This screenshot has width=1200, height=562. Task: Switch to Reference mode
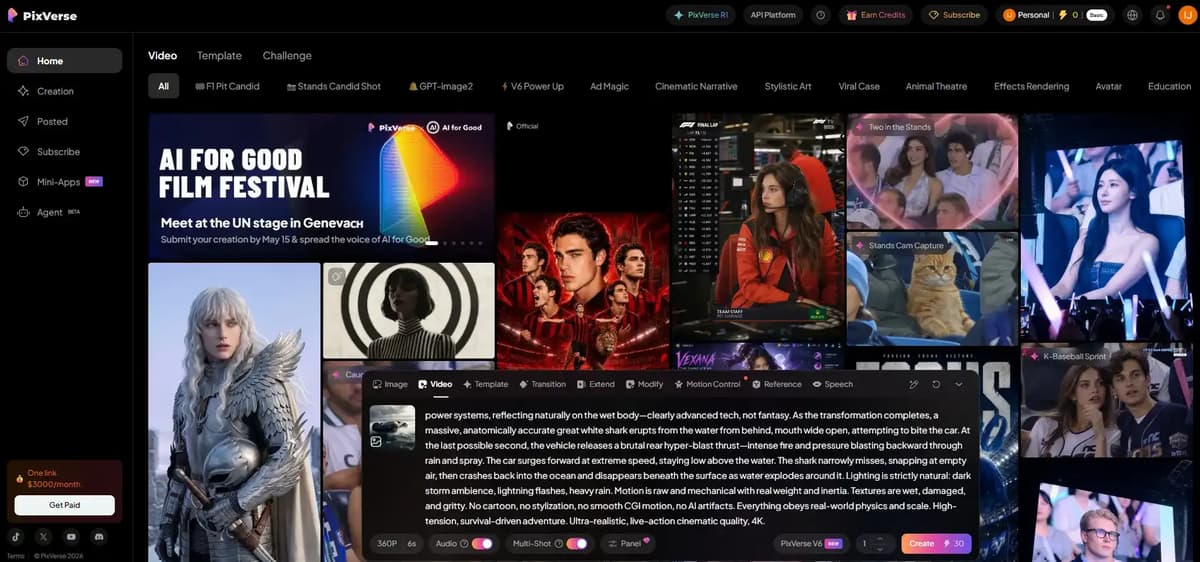pyautogui.click(x=777, y=384)
